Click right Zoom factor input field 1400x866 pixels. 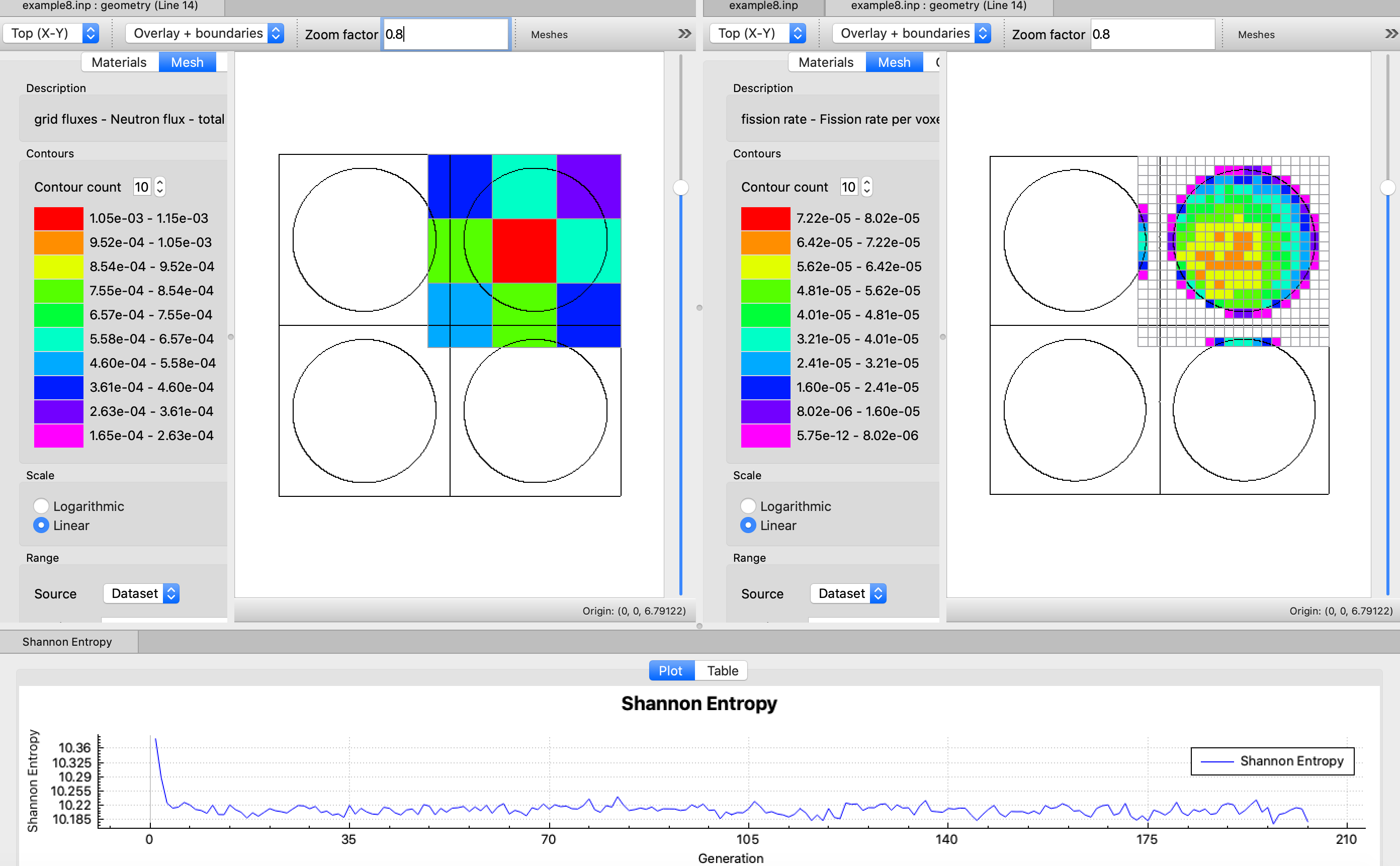click(1152, 34)
